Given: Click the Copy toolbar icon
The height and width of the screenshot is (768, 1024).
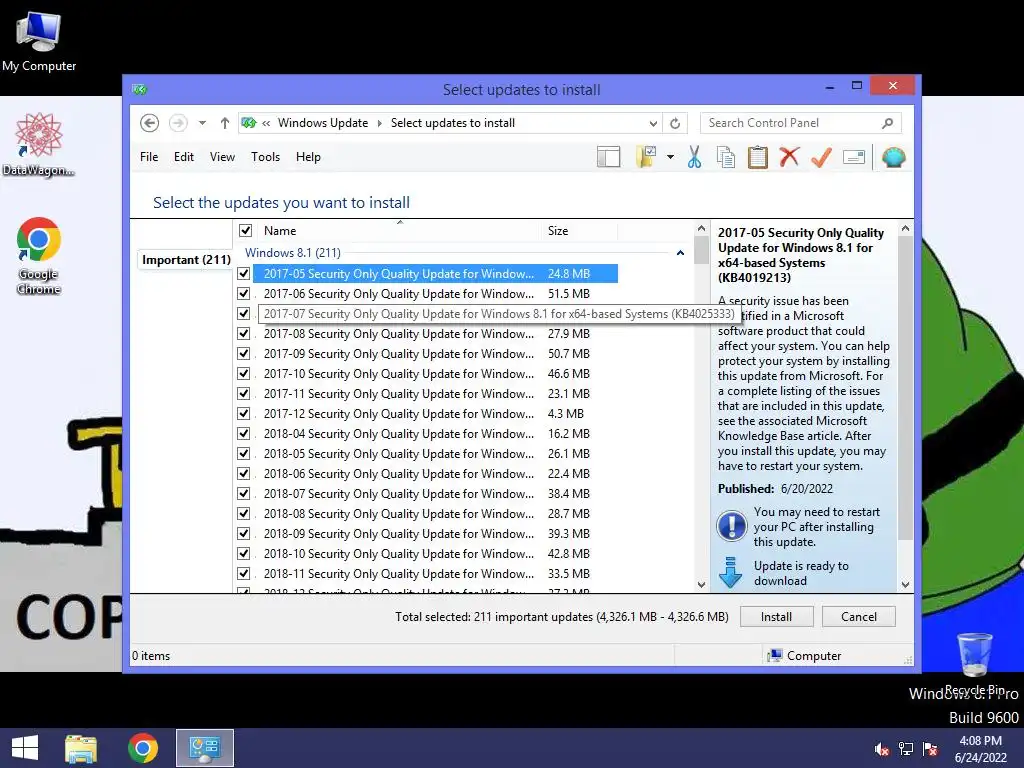Looking at the screenshot, I should (726, 157).
